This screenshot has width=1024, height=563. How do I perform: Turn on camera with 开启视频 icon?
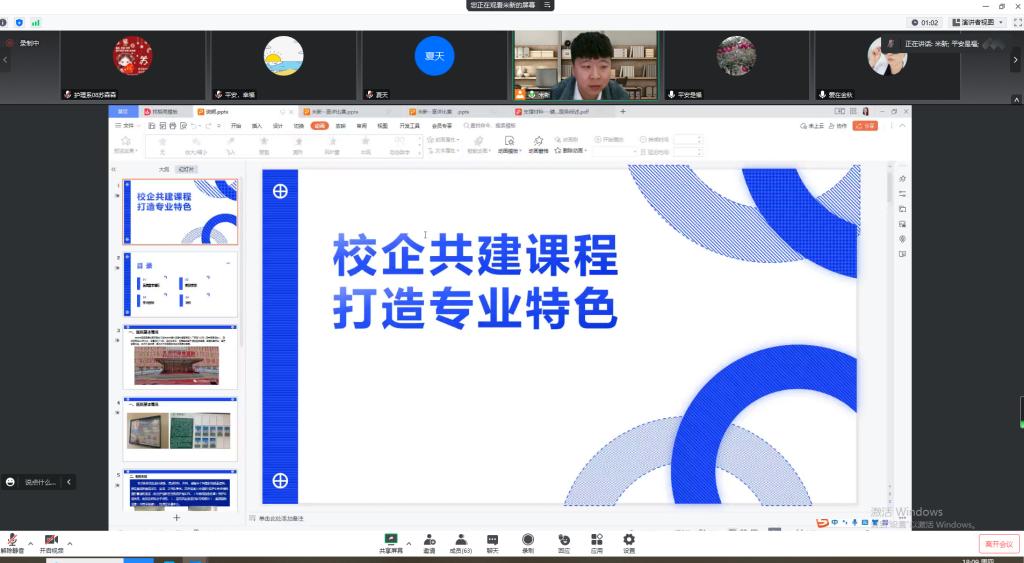[50, 540]
